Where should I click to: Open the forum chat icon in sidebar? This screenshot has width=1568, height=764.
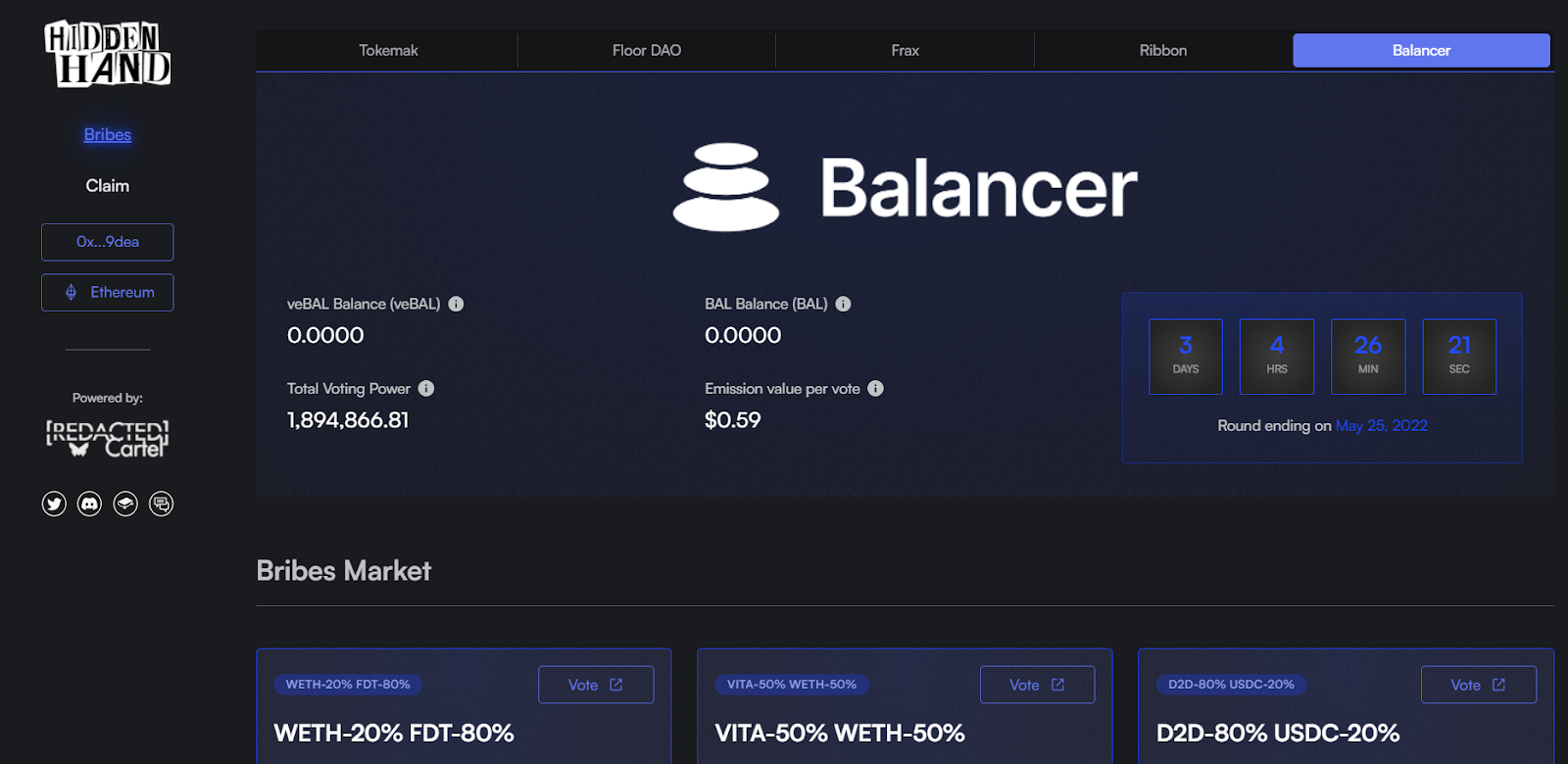click(161, 503)
